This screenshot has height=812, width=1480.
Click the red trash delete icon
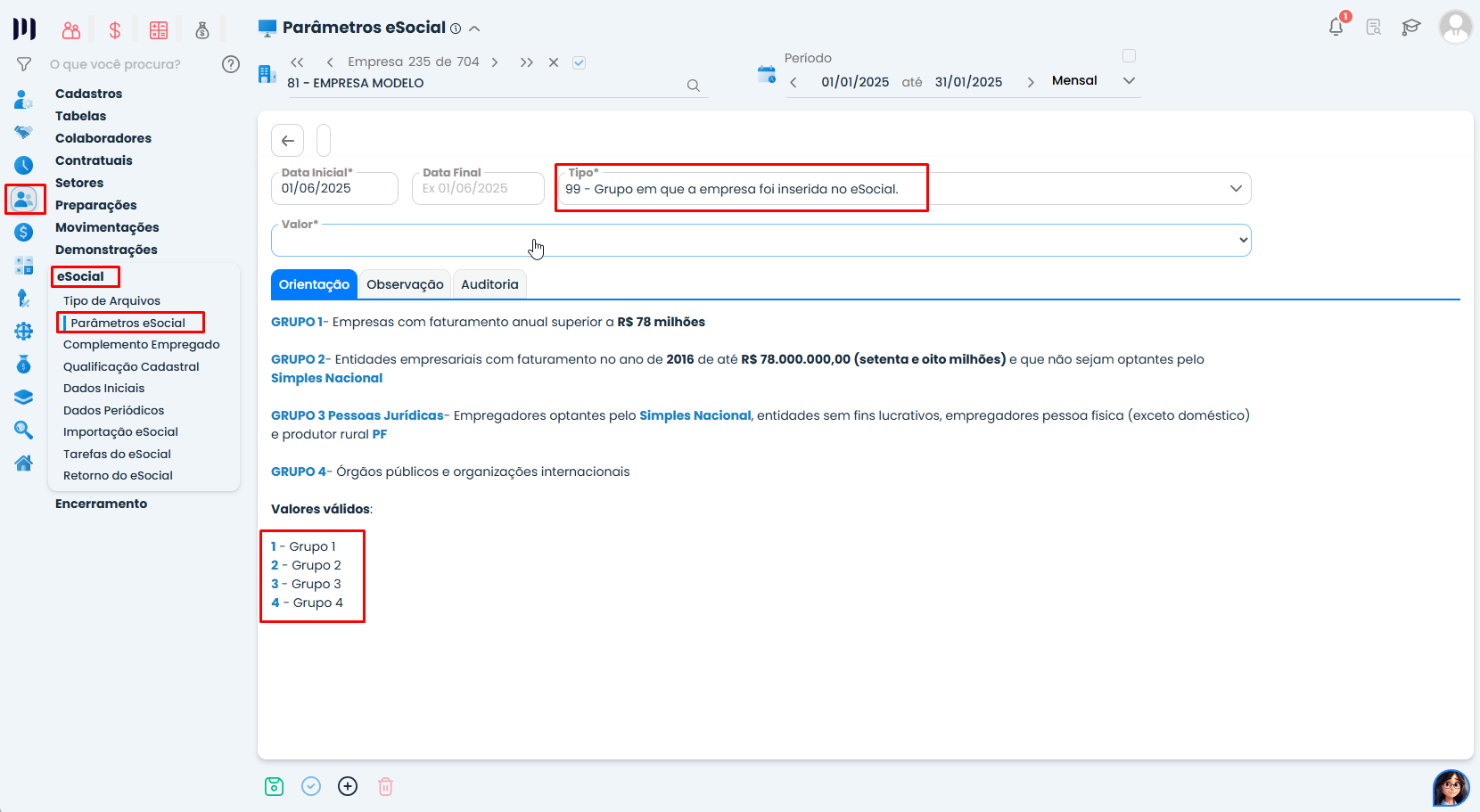tap(385, 786)
